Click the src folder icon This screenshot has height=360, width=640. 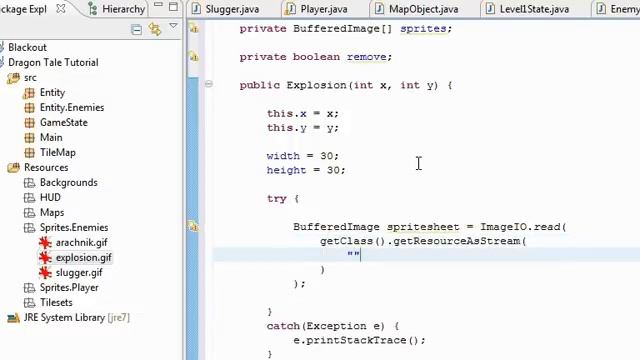[13, 78]
